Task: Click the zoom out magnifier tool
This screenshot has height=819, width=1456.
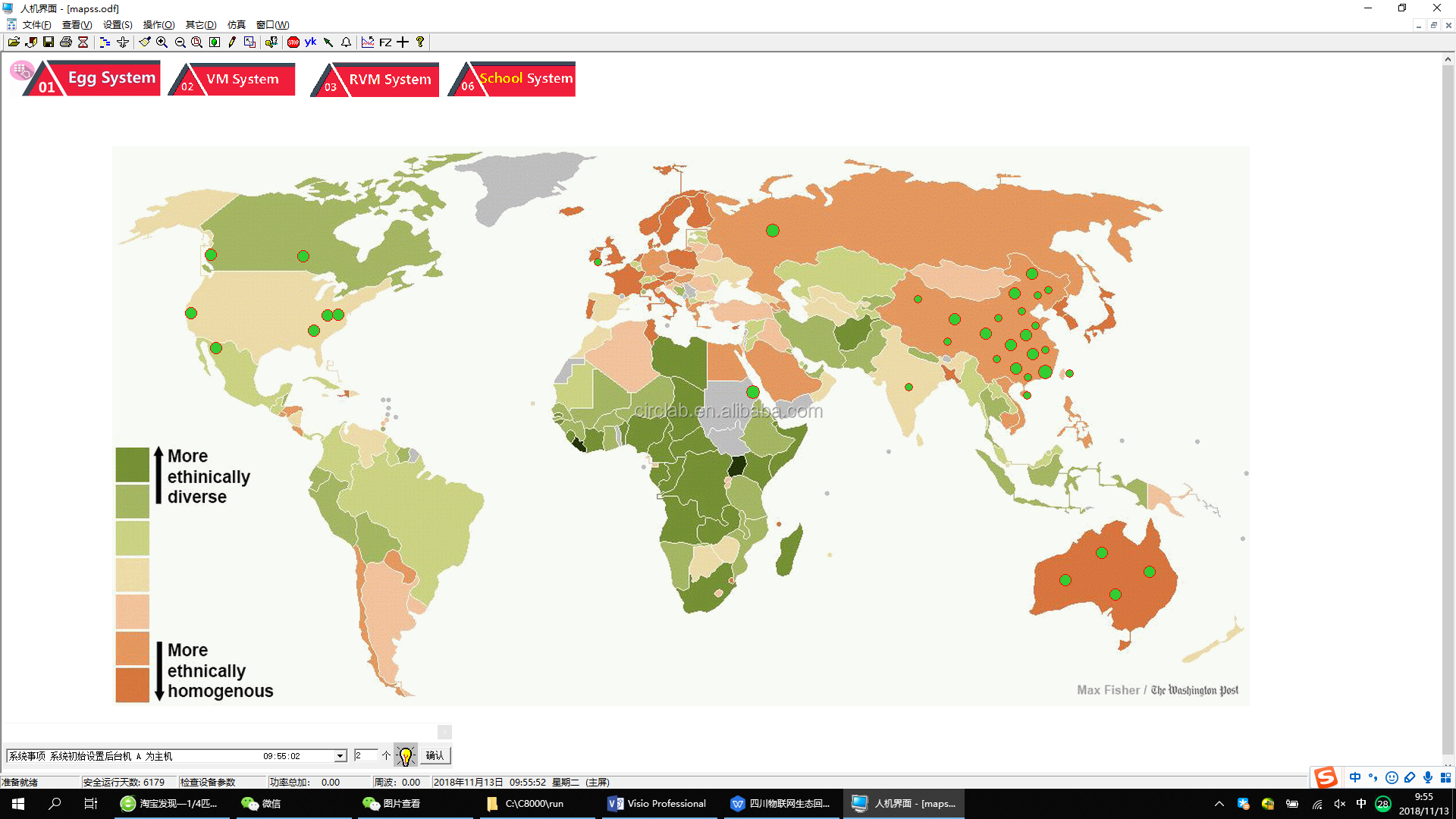Action: pyautogui.click(x=180, y=42)
